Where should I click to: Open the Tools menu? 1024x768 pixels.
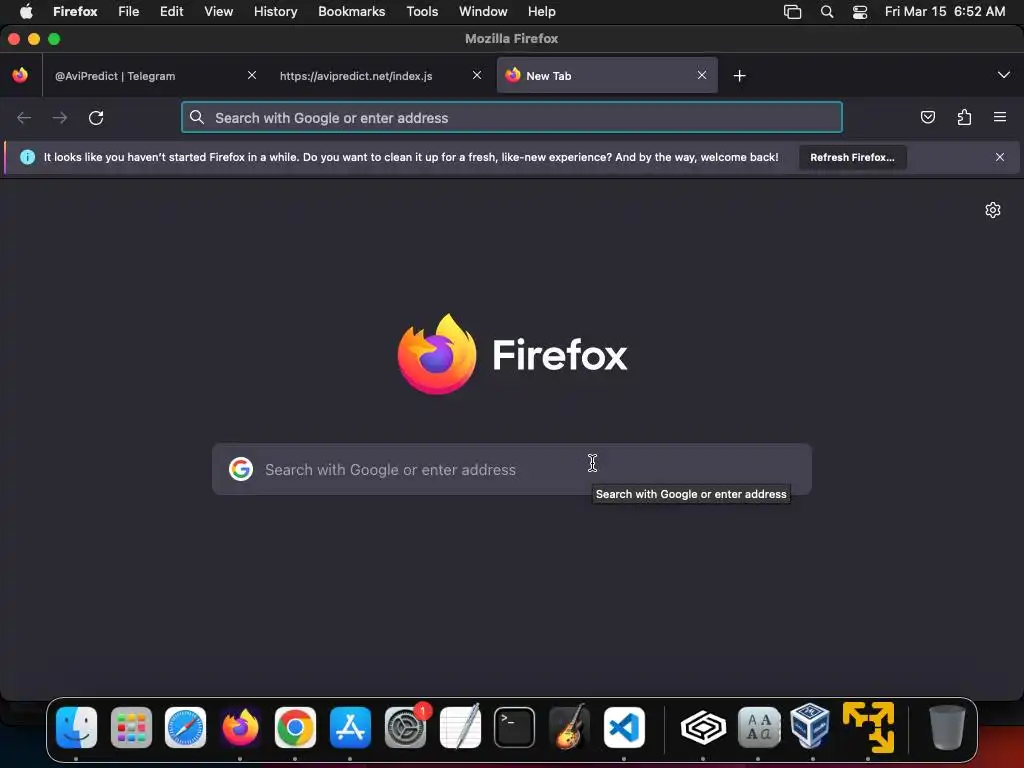click(x=422, y=11)
